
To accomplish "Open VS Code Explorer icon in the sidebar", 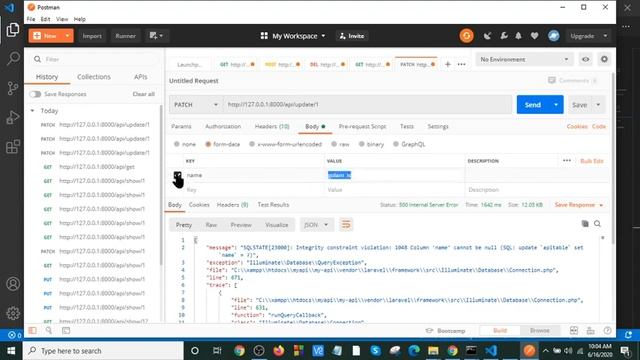I will (x=13, y=30).
